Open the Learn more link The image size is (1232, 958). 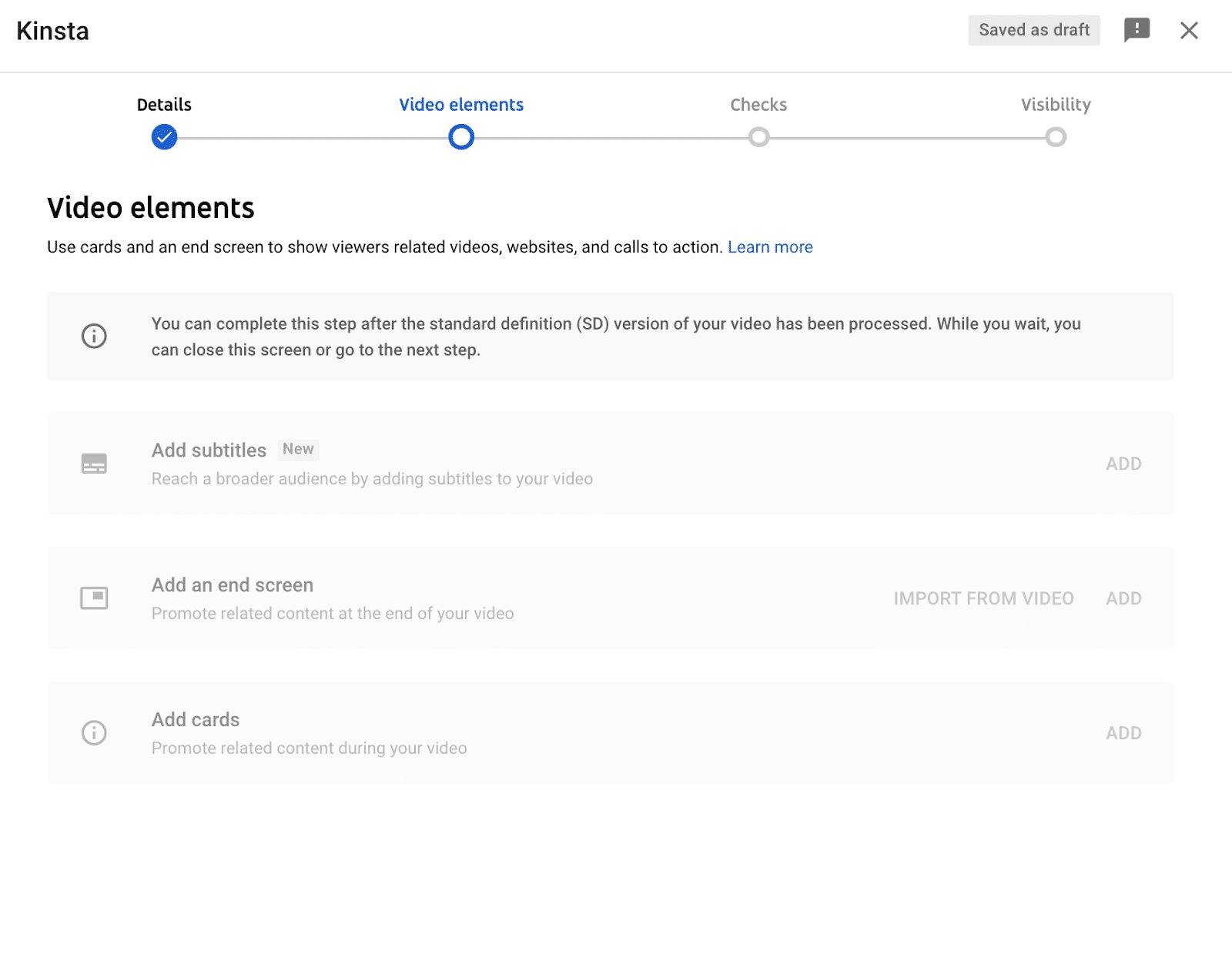tap(769, 246)
